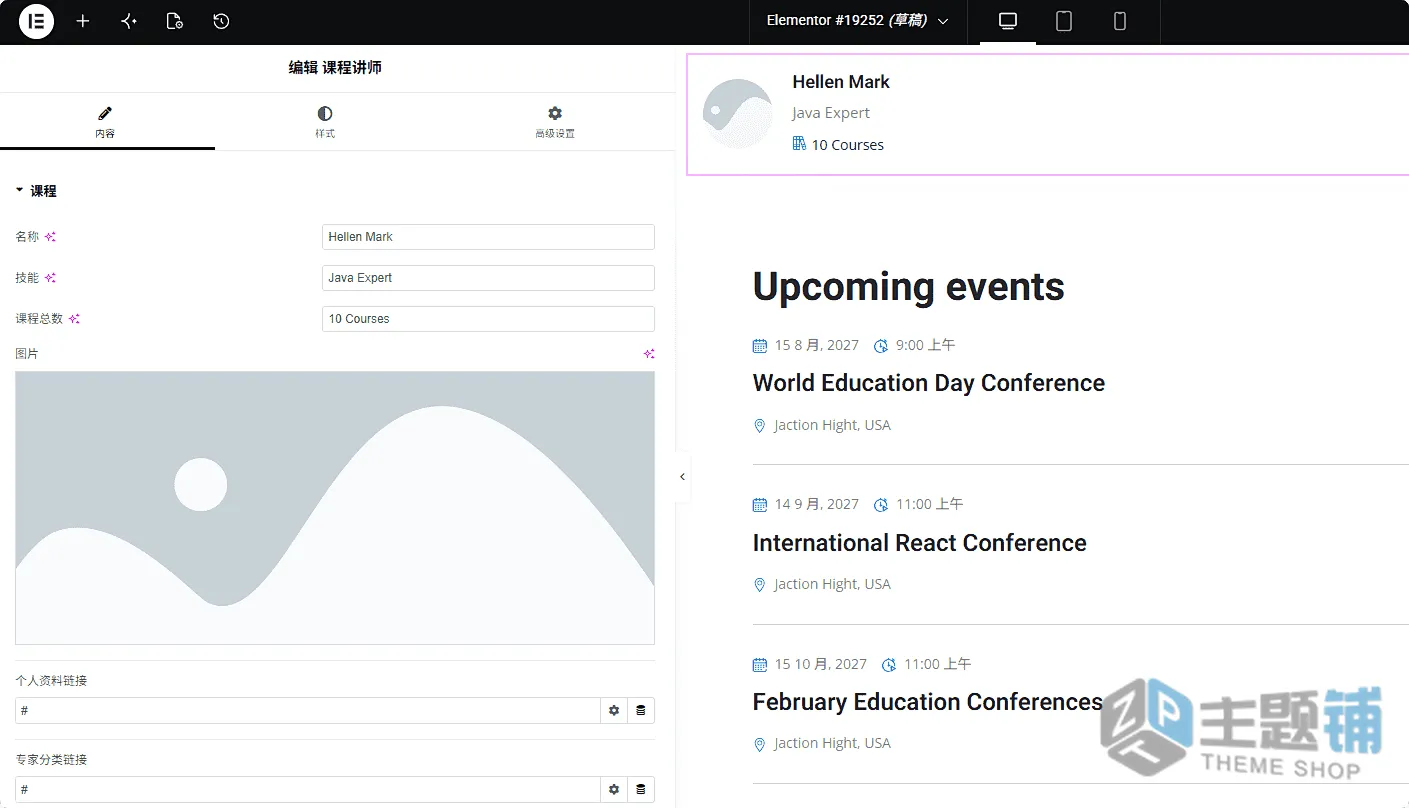Image resolution: width=1409 pixels, height=808 pixels.
Task: Click calendar icon beside 15 8 月, 2027
Action: (x=760, y=346)
